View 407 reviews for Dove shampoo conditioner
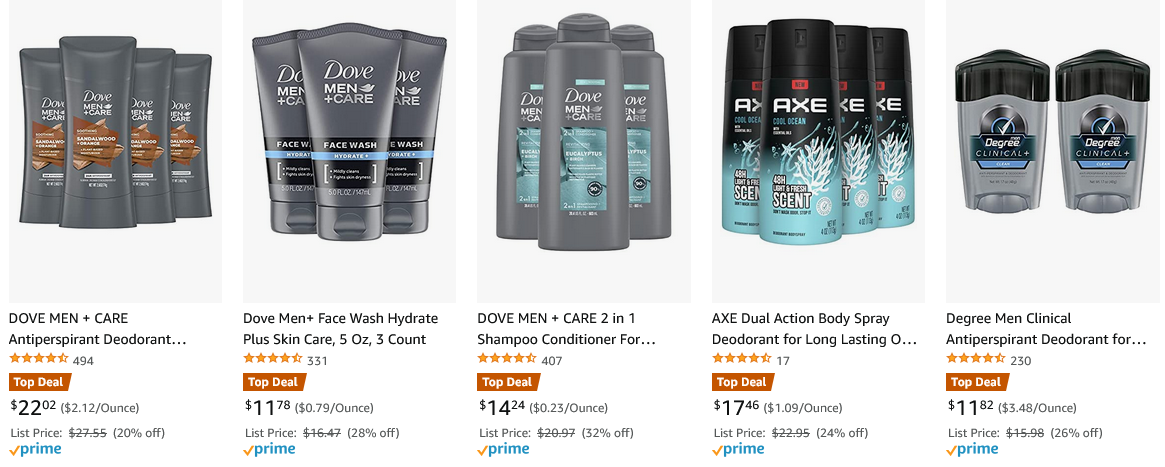The image size is (1165, 467). [x=552, y=361]
